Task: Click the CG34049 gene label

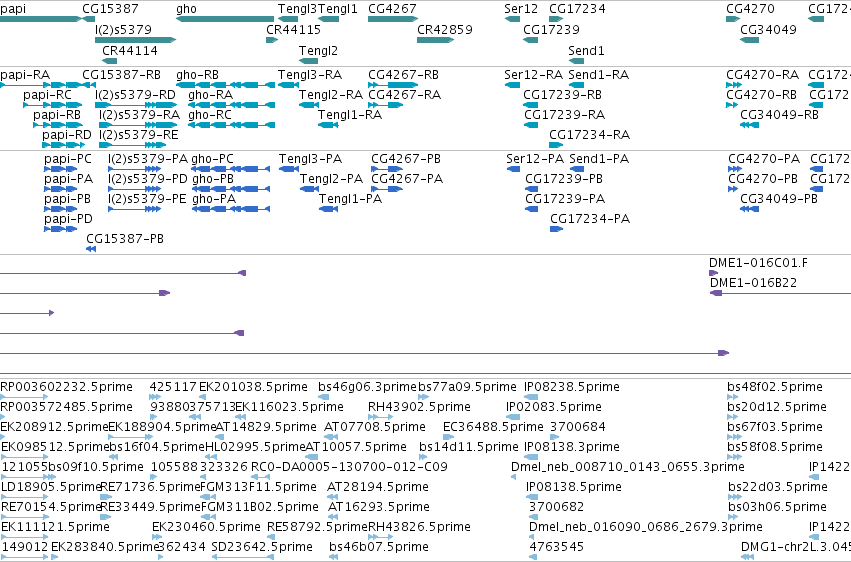Action: click(769, 29)
